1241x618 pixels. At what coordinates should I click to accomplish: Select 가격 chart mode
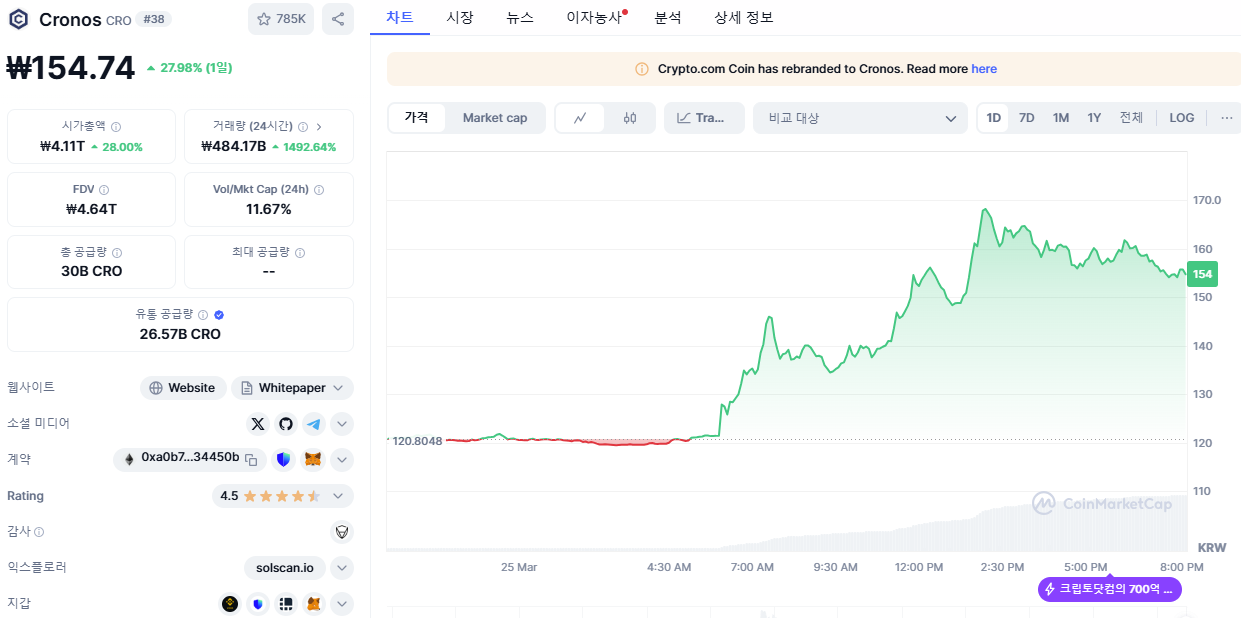[x=417, y=118]
